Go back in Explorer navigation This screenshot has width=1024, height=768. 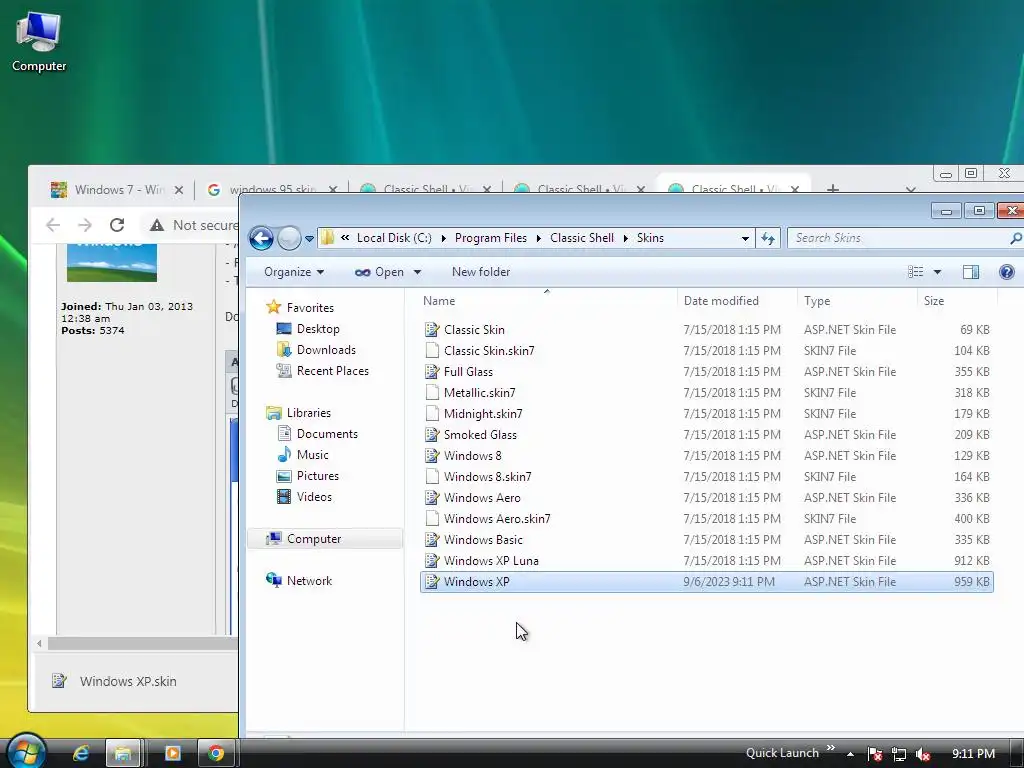261,238
